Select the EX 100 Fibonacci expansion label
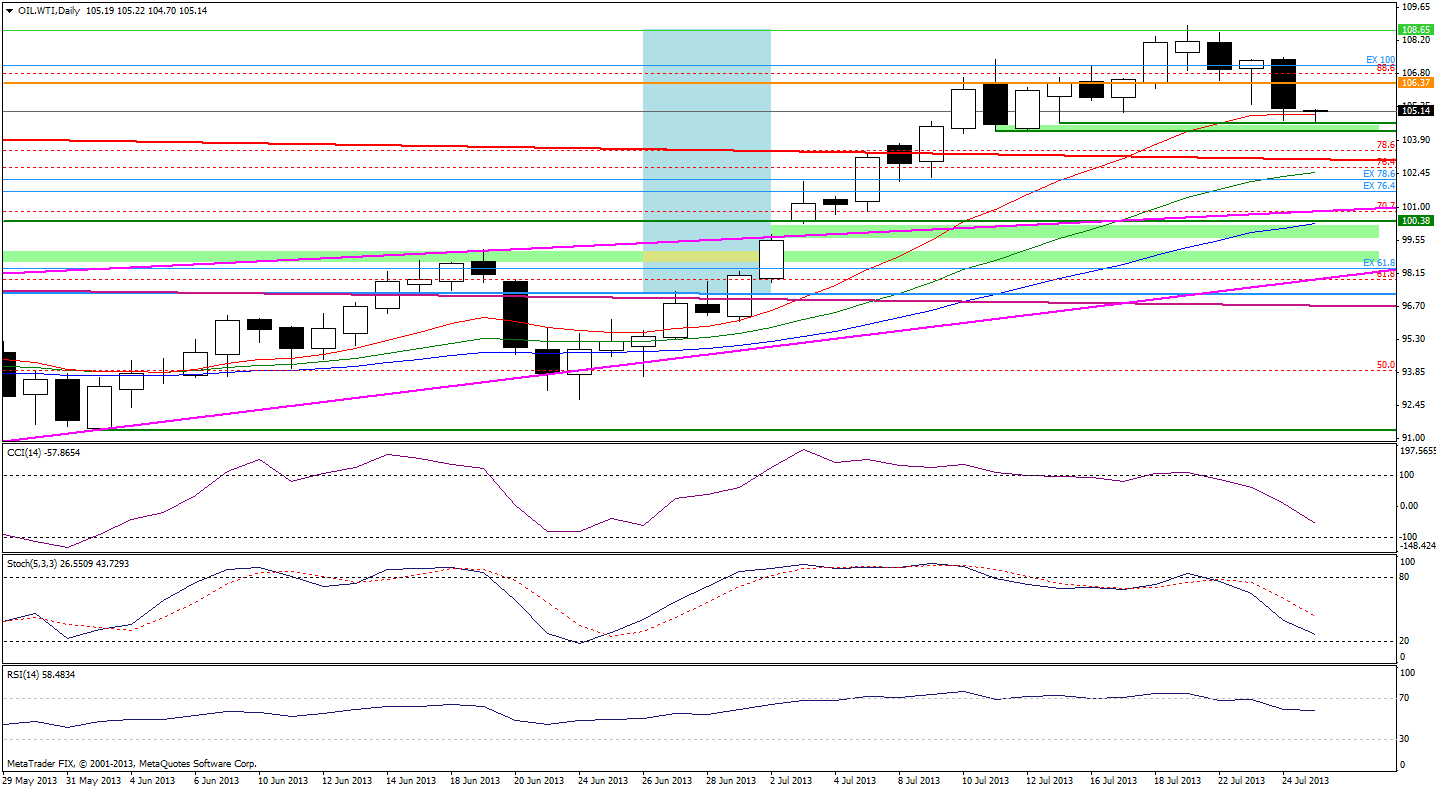1436x789 pixels. 1380,60
